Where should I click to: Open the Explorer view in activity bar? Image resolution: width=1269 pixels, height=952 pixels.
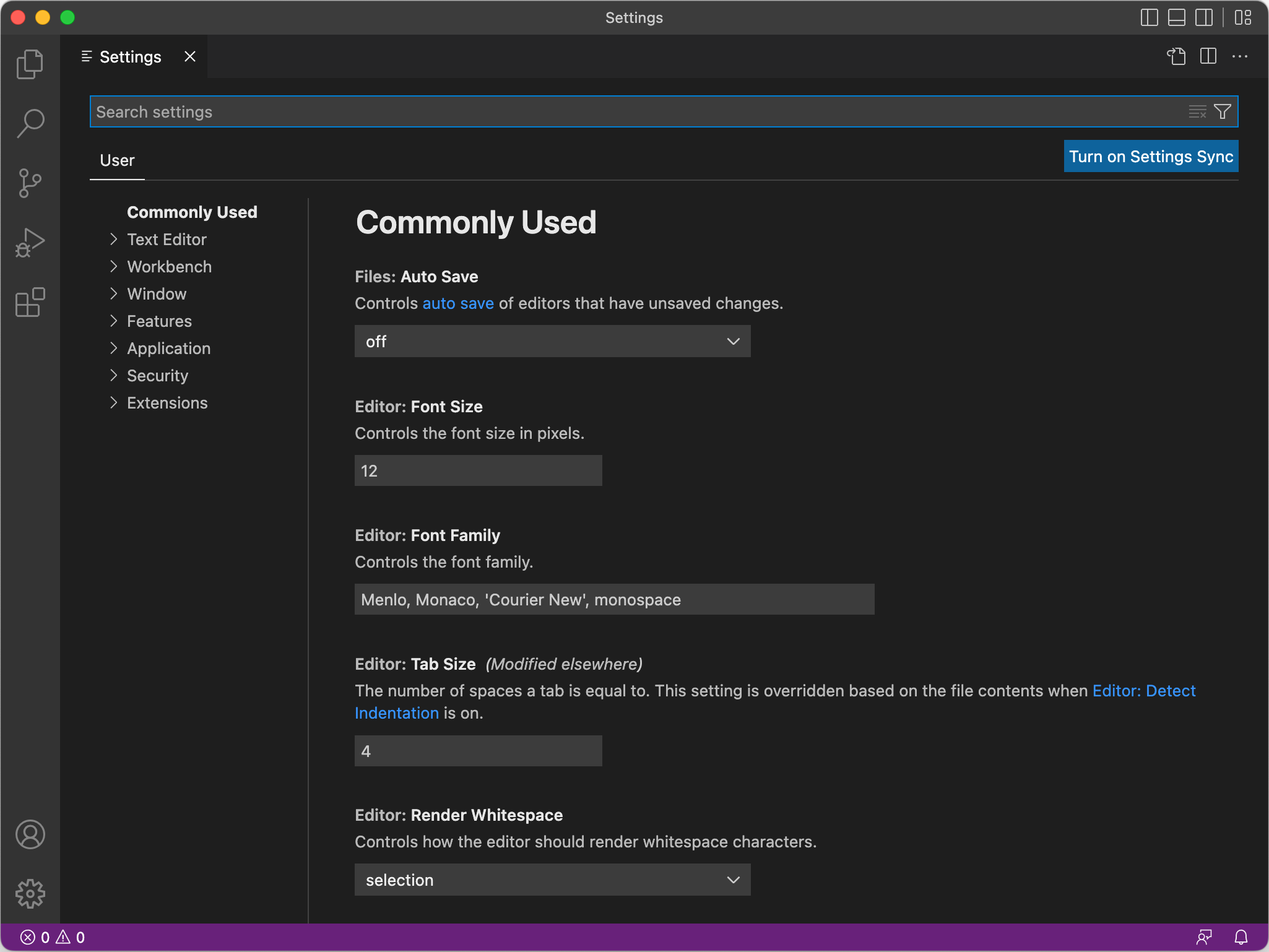tap(30, 64)
